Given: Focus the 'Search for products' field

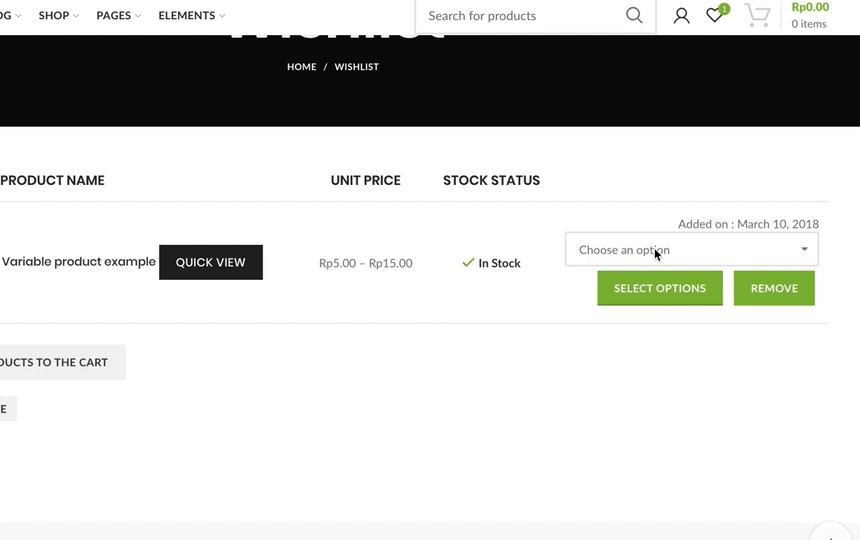Looking at the screenshot, I should coord(520,16).
